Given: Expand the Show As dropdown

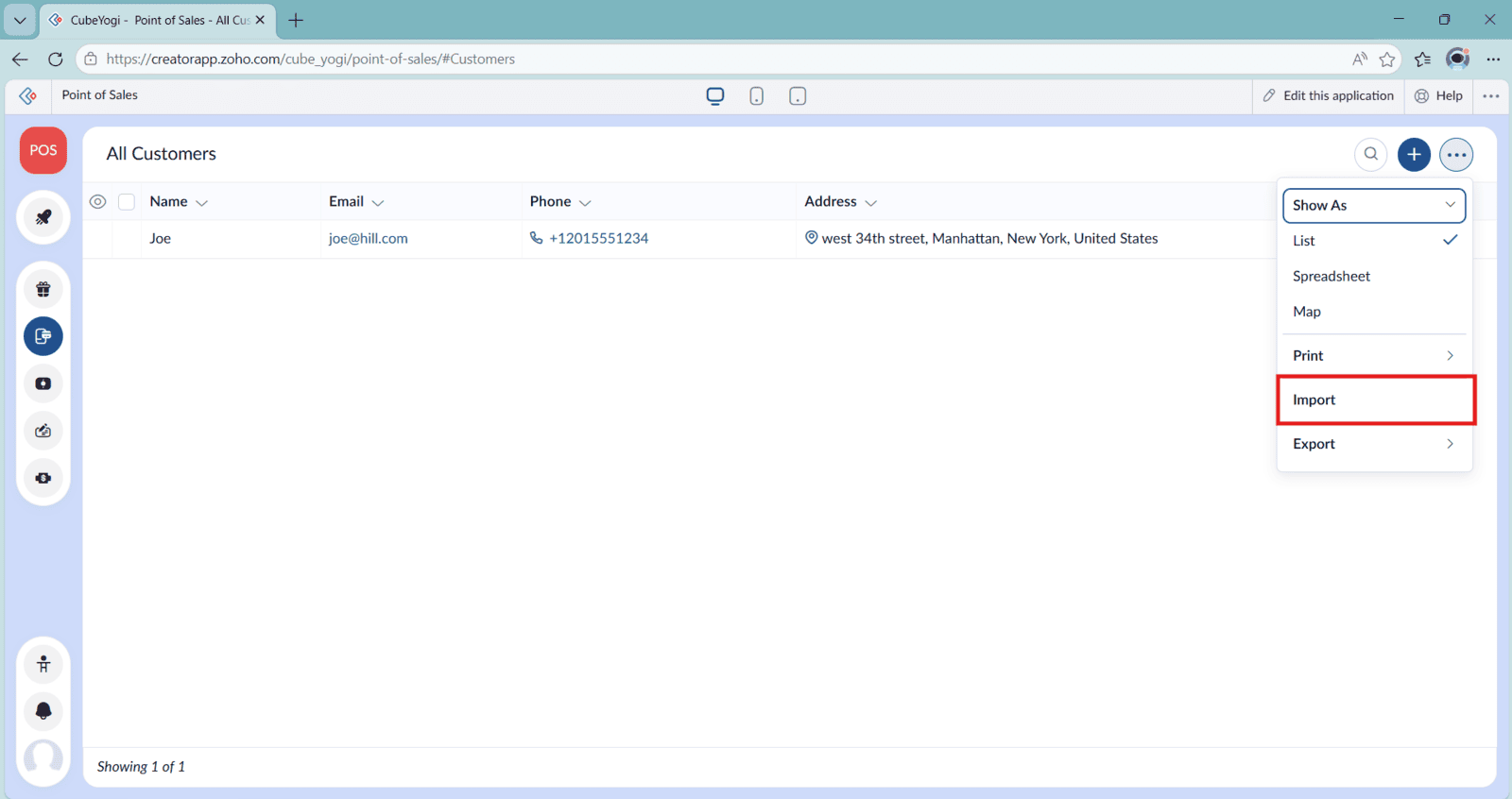Looking at the screenshot, I should tap(1374, 205).
